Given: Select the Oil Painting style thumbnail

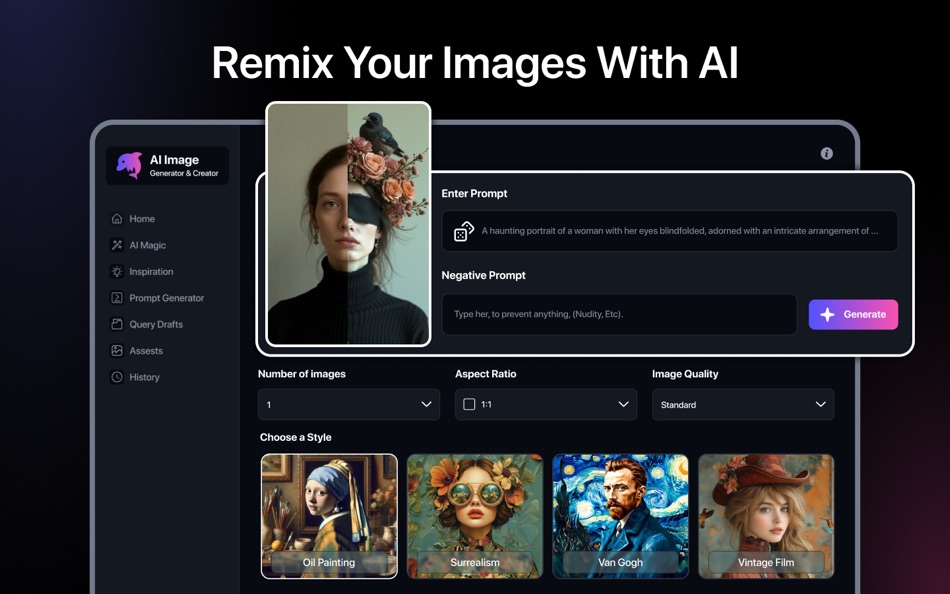Looking at the screenshot, I should (329, 516).
